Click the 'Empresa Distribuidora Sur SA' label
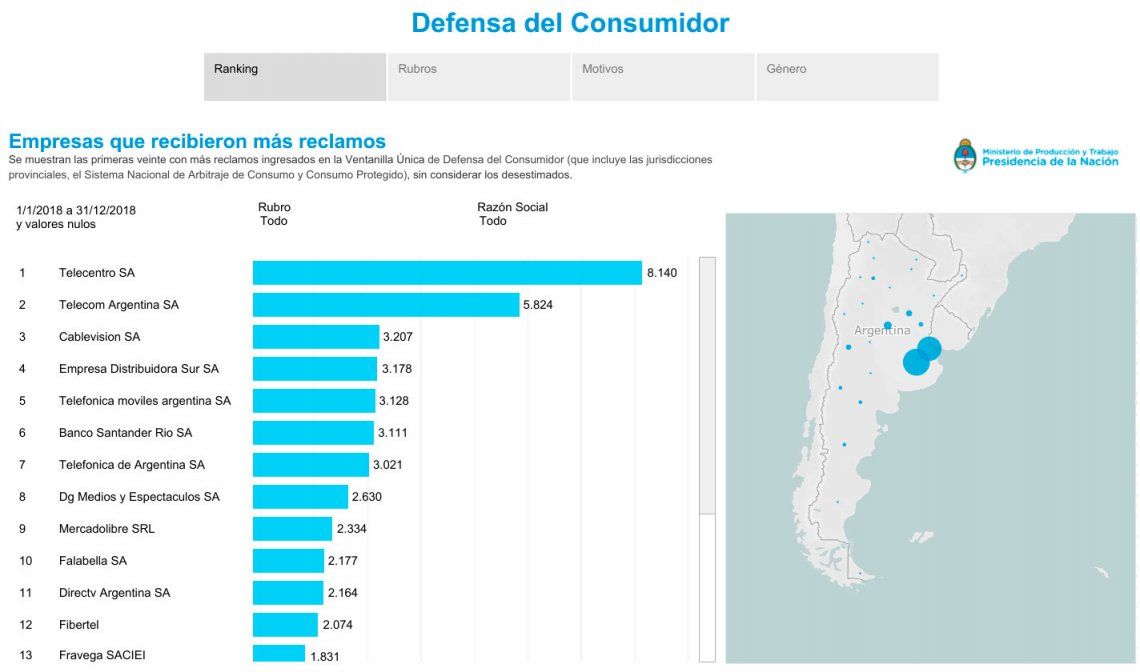The image size is (1140, 672). (x=139, y=369)
